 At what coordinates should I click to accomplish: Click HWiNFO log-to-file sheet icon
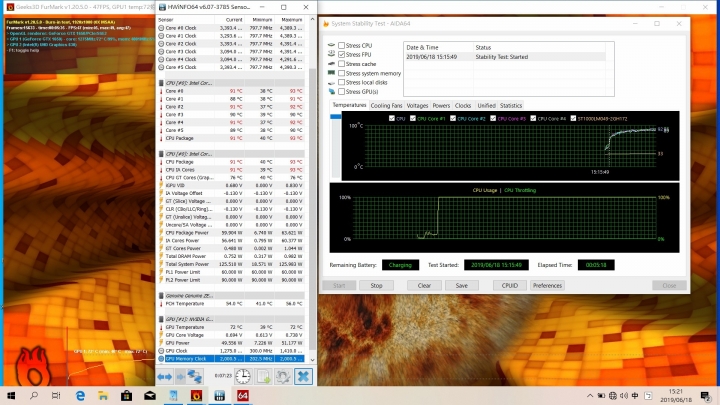263,377
